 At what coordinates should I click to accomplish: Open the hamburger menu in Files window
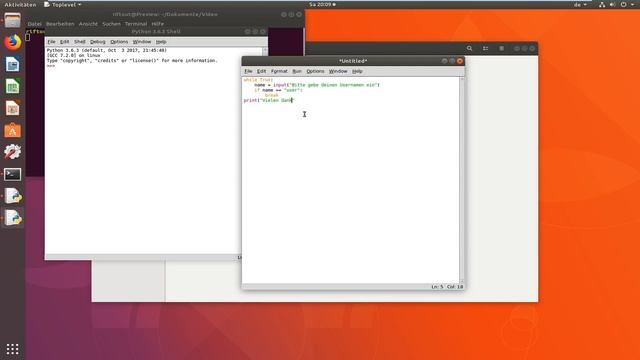[502, 48]
